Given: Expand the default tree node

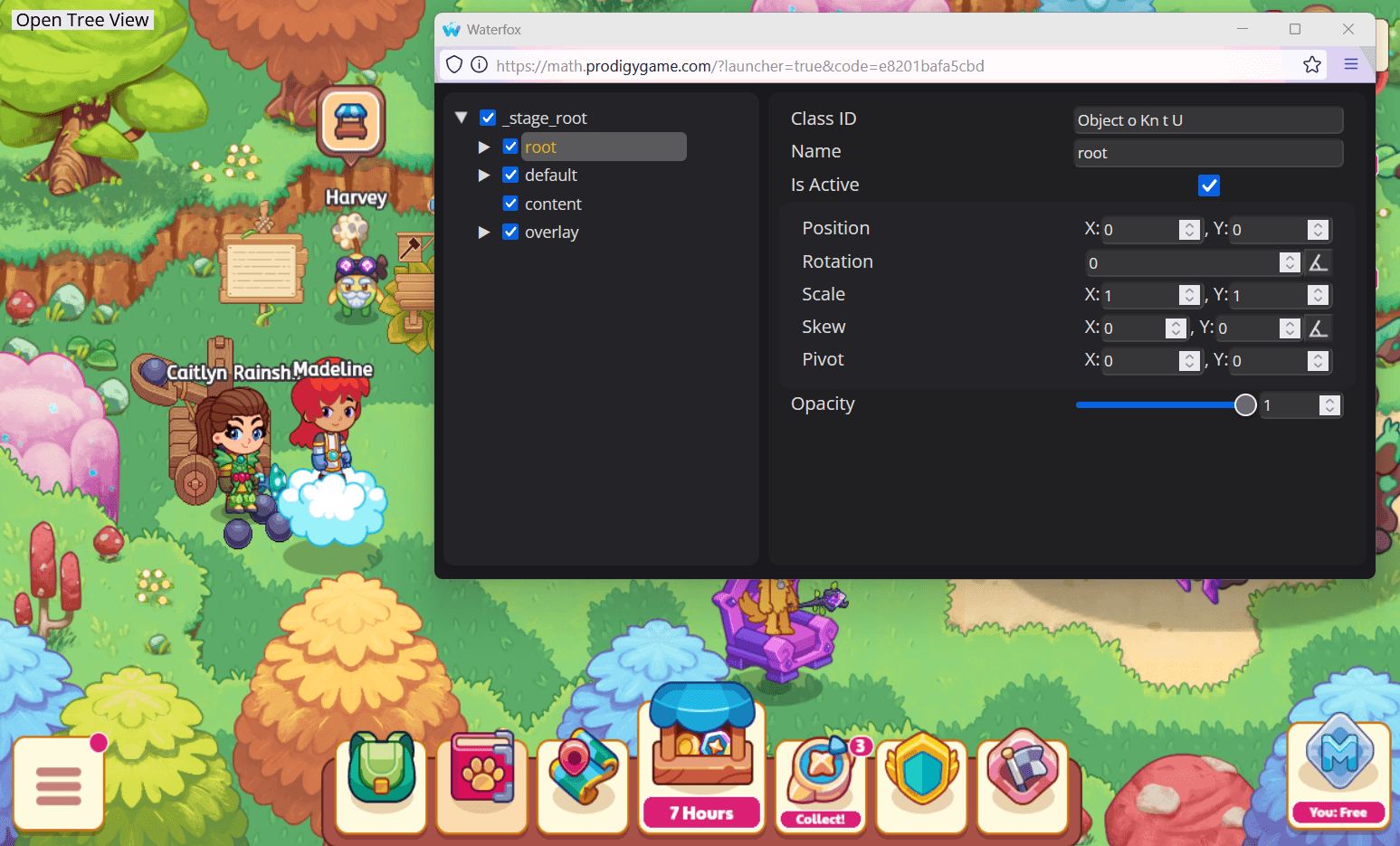Looking at the screenshot, I should click(484, 175).
